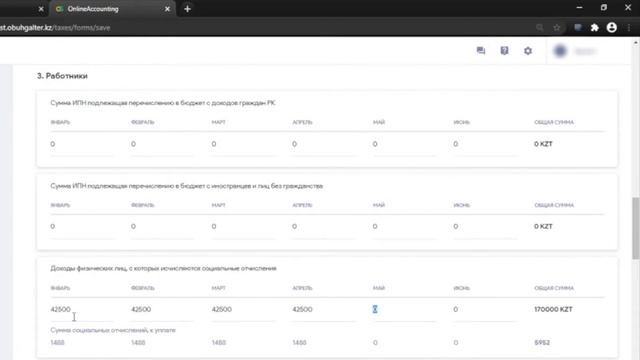Click the browser extensions puzzle icon
The image size is (640, 360).
595,27
